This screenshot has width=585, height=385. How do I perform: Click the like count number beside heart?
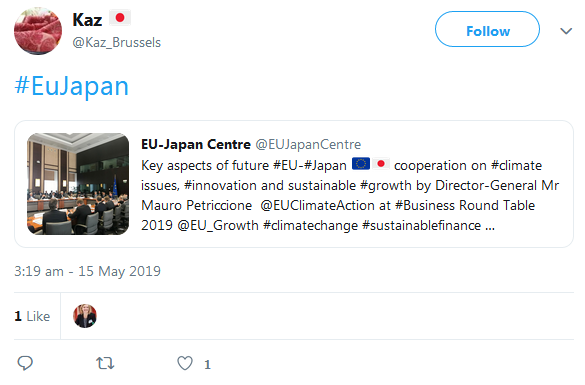point(207,364)
